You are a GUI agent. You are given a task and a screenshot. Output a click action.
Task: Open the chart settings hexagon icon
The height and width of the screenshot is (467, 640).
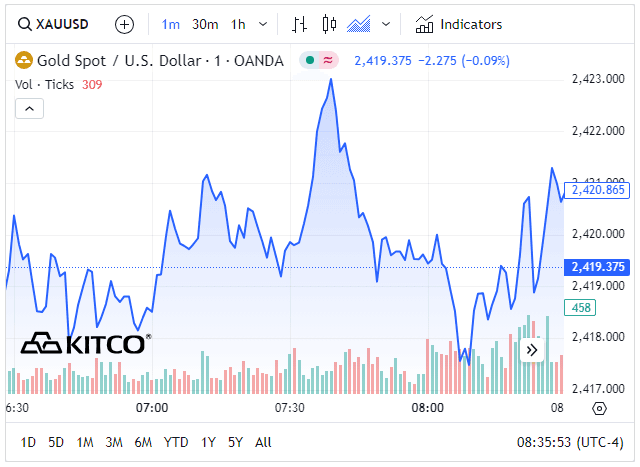click(x=599, y=408)
